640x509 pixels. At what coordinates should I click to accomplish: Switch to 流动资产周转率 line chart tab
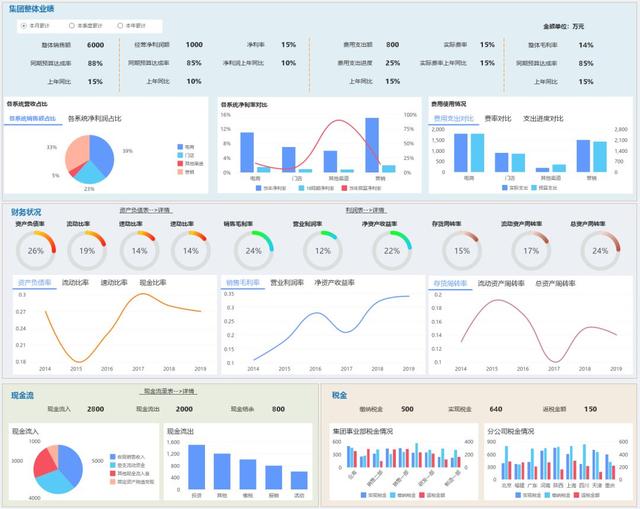point(501,283)
